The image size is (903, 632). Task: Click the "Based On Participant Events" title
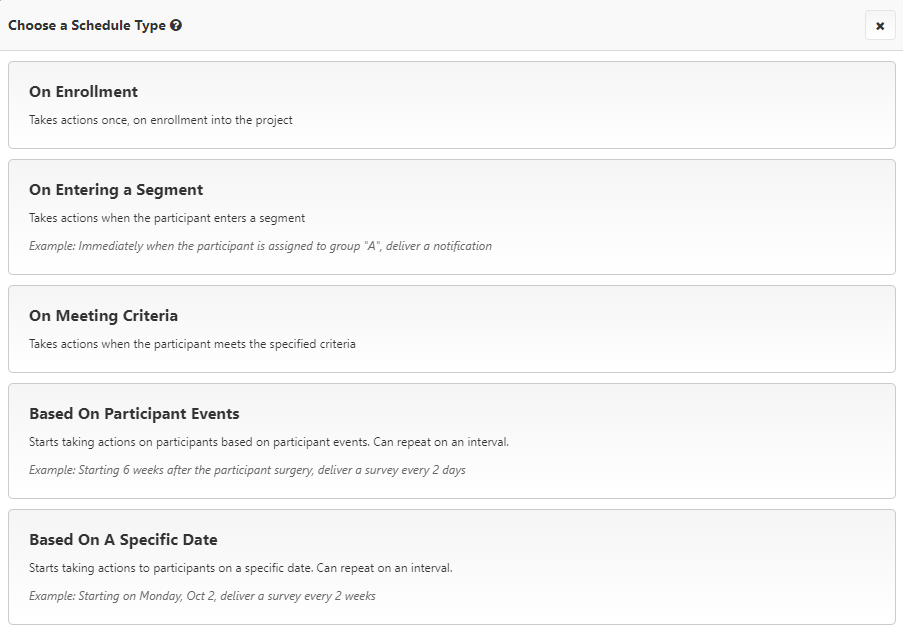point(134,414)
